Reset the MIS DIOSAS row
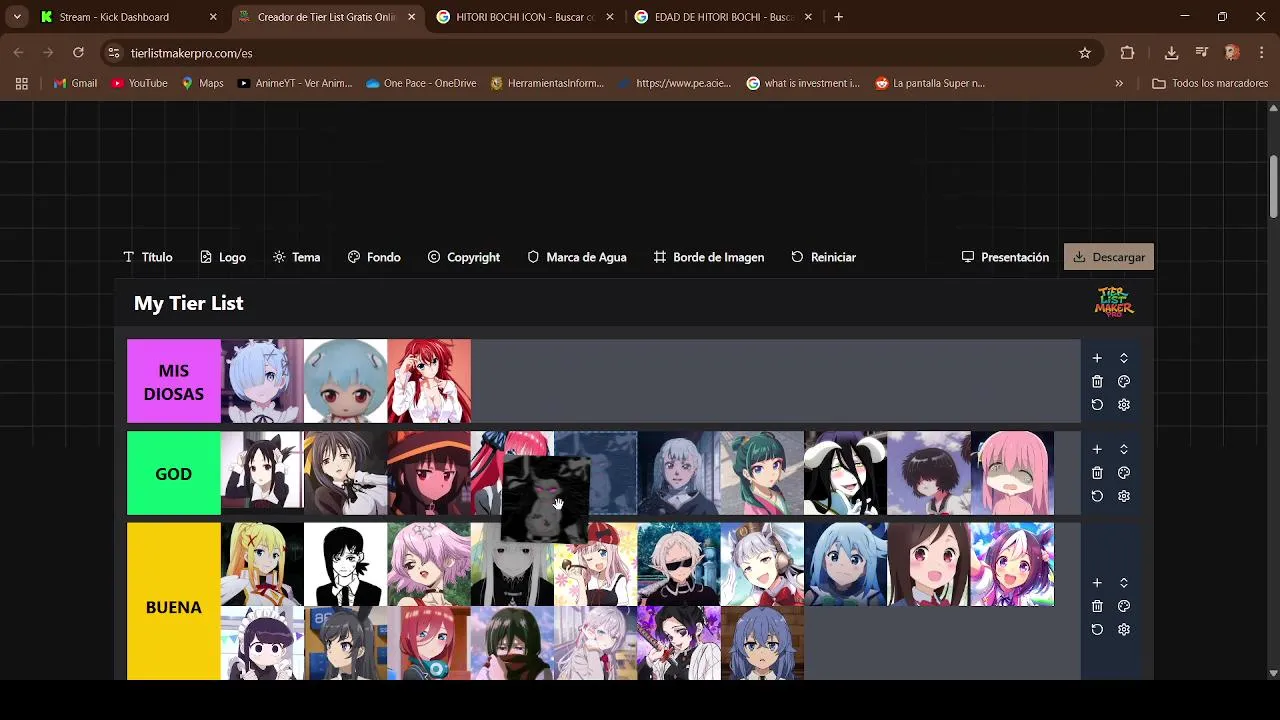This screenshot has width=1280, height=720. 1097,405
